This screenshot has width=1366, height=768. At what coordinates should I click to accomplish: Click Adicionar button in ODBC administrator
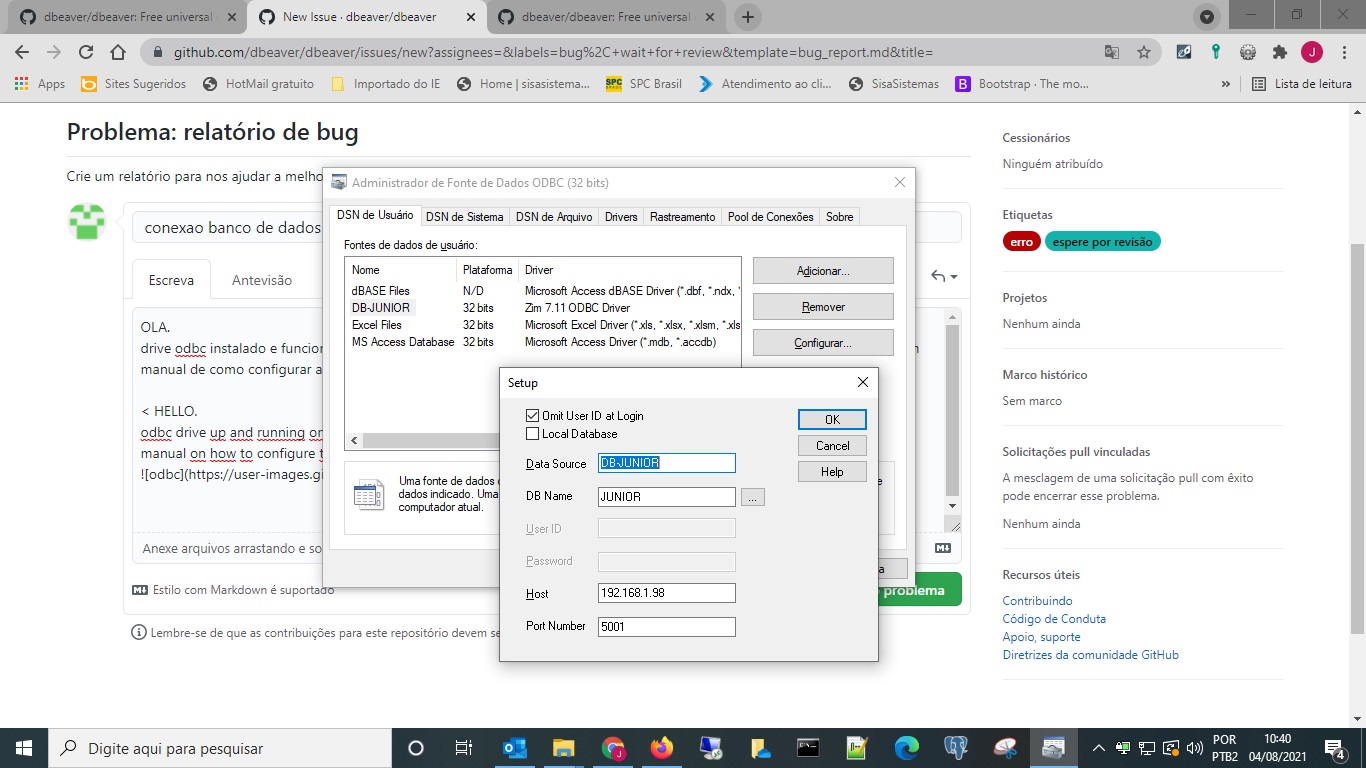tap(823, 271)
